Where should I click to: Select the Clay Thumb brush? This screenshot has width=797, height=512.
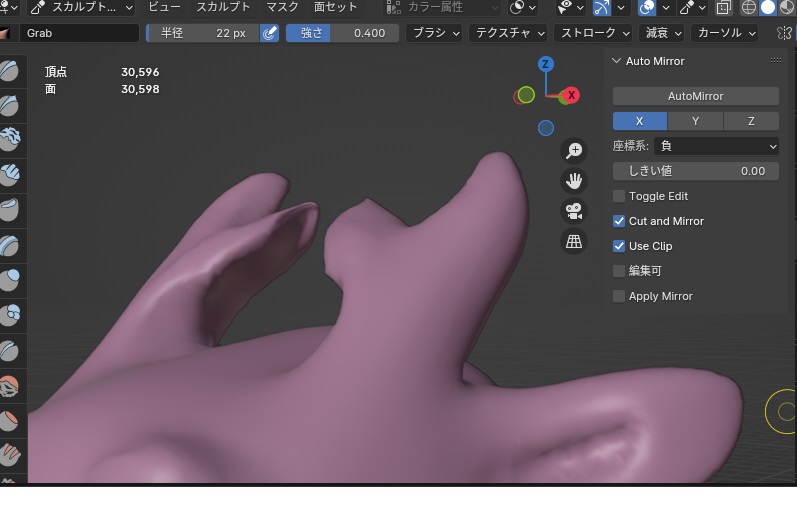[9, 209]
